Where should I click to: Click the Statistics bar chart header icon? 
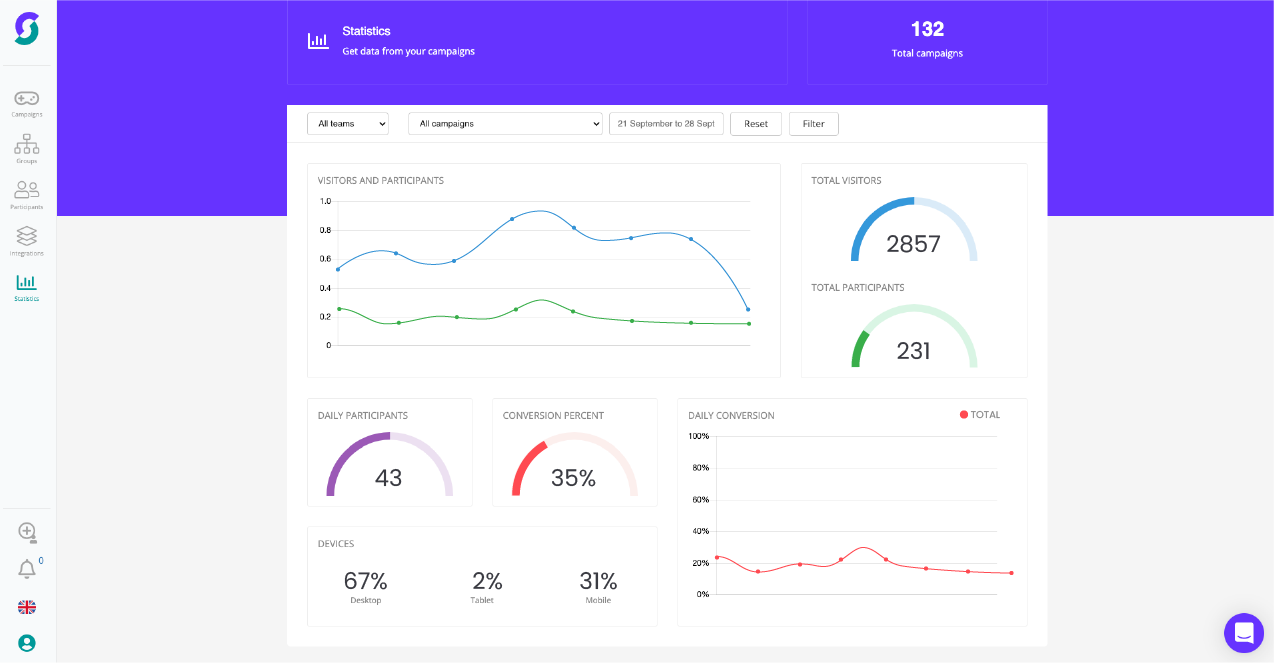click(318, 41)
